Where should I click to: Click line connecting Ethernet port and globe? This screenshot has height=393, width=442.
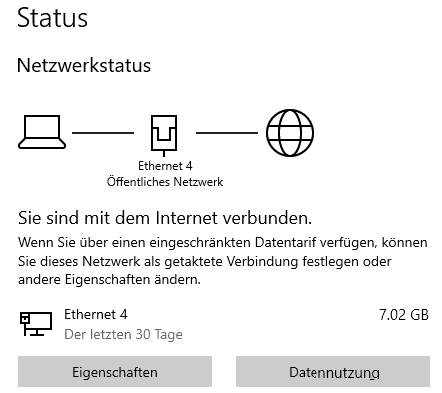[227, 133]
